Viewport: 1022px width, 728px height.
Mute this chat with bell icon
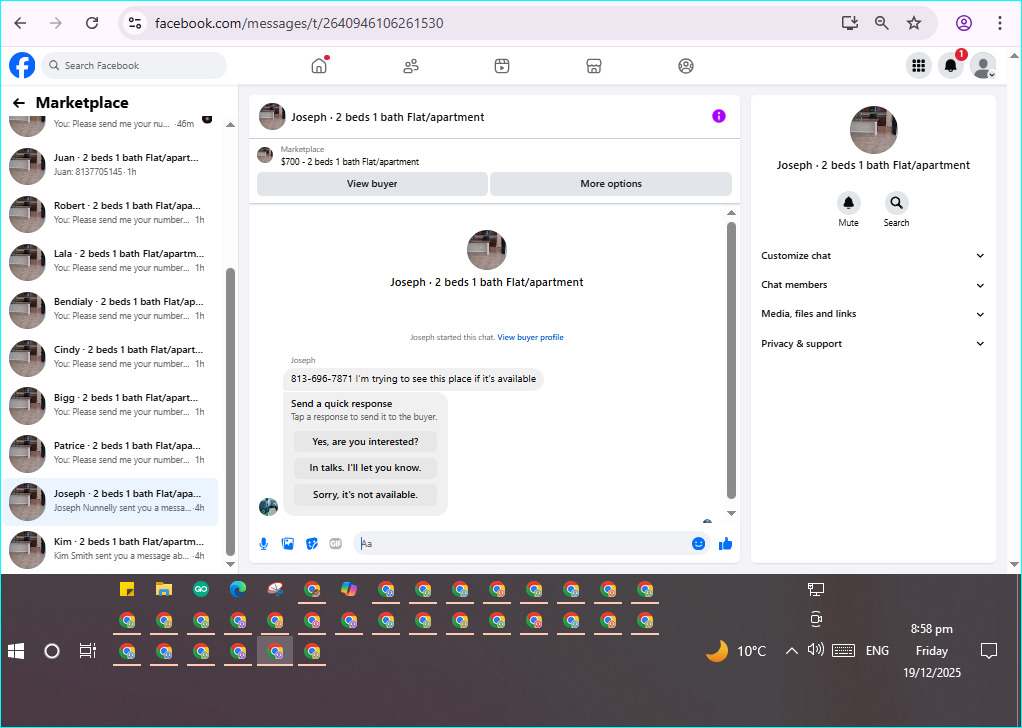(849, 203)
